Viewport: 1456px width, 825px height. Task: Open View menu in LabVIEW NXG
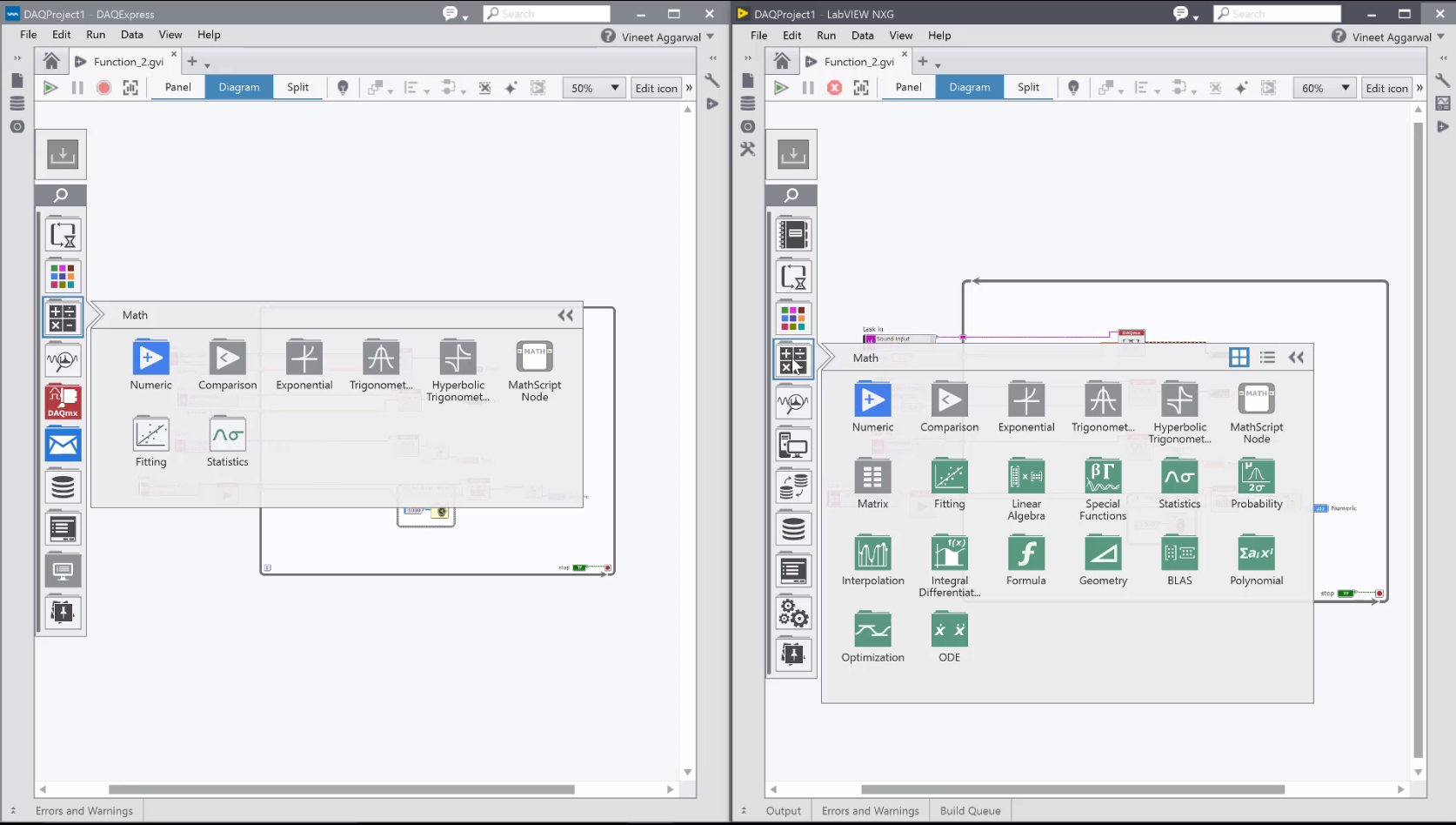901,36
